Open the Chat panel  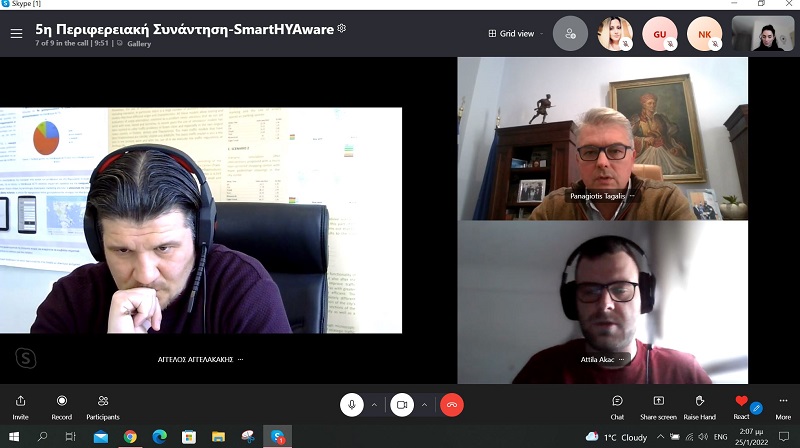point(617,401)
